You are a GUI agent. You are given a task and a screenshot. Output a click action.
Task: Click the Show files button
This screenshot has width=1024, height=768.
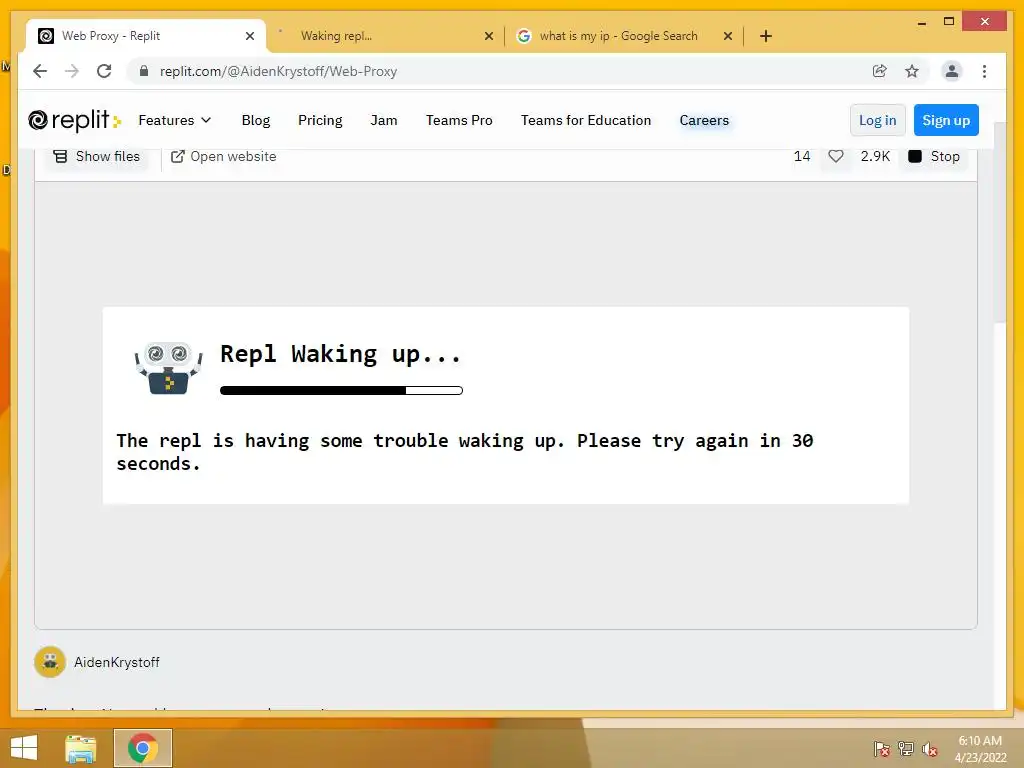point(96,156)
